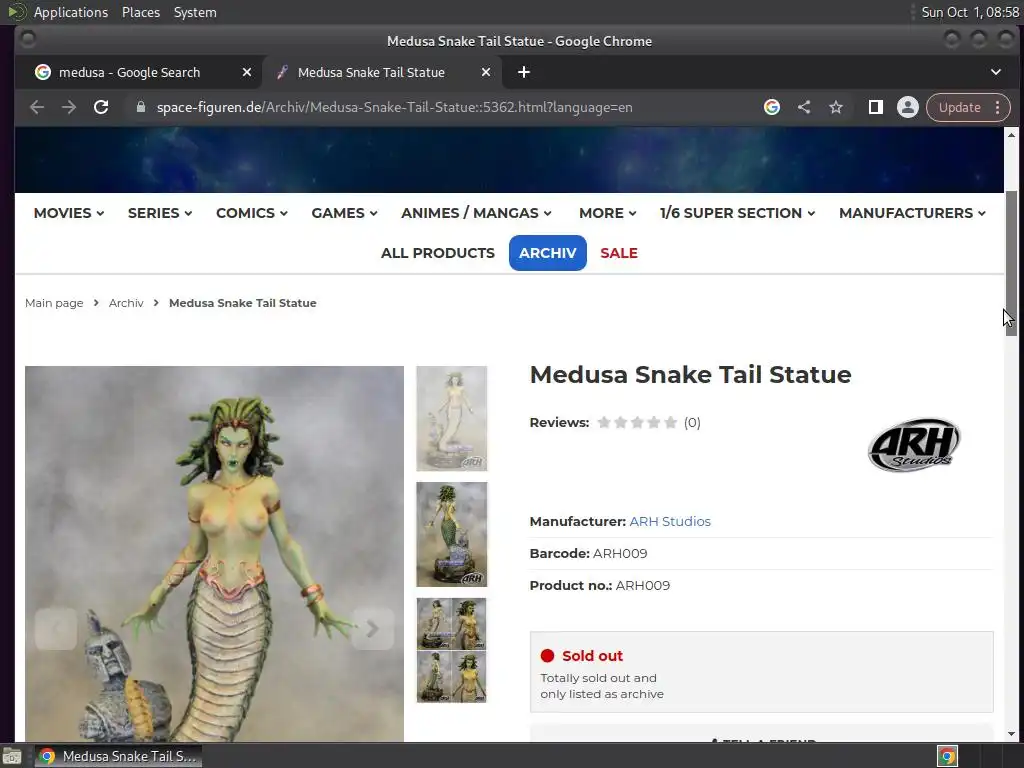
Task: Close the medusa Google Search tab
Action: click(247, 72)
